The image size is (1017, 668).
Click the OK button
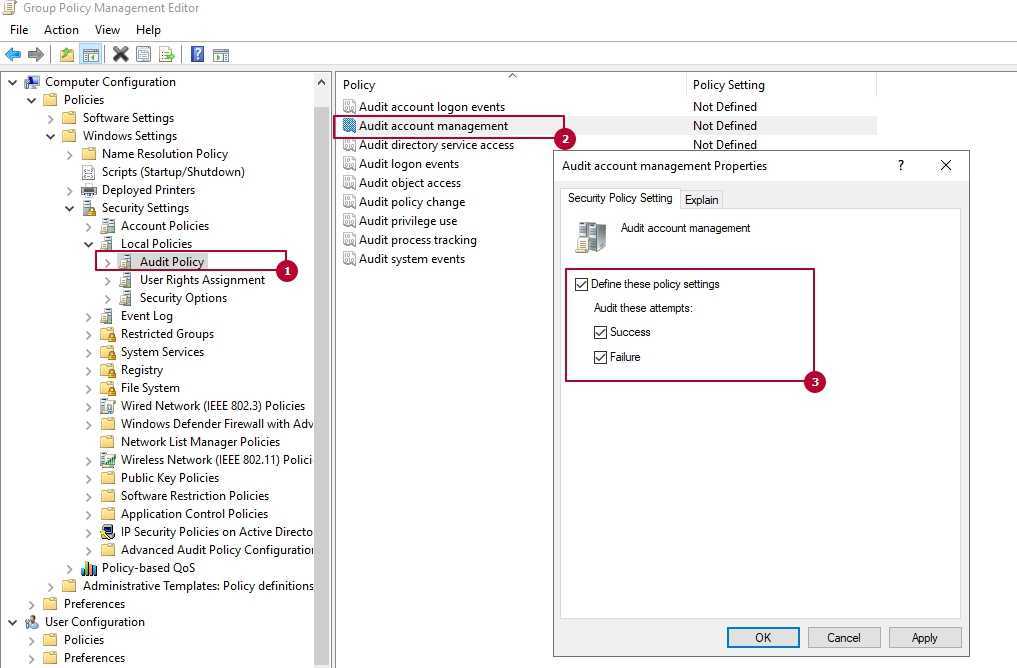tap(763, 638)
